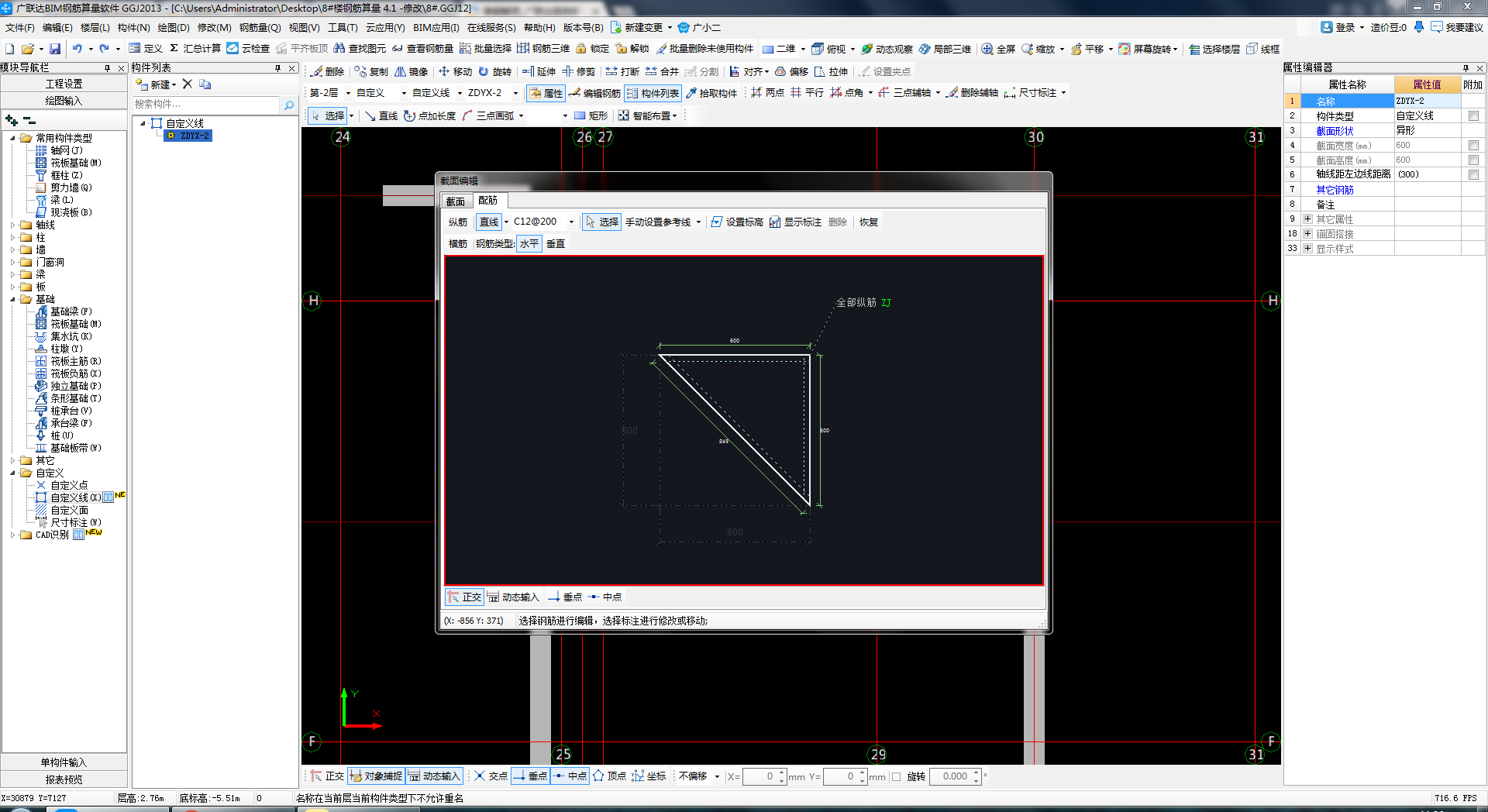Select the 镜像 mirror tool
1488x812 pixels.
412,71
